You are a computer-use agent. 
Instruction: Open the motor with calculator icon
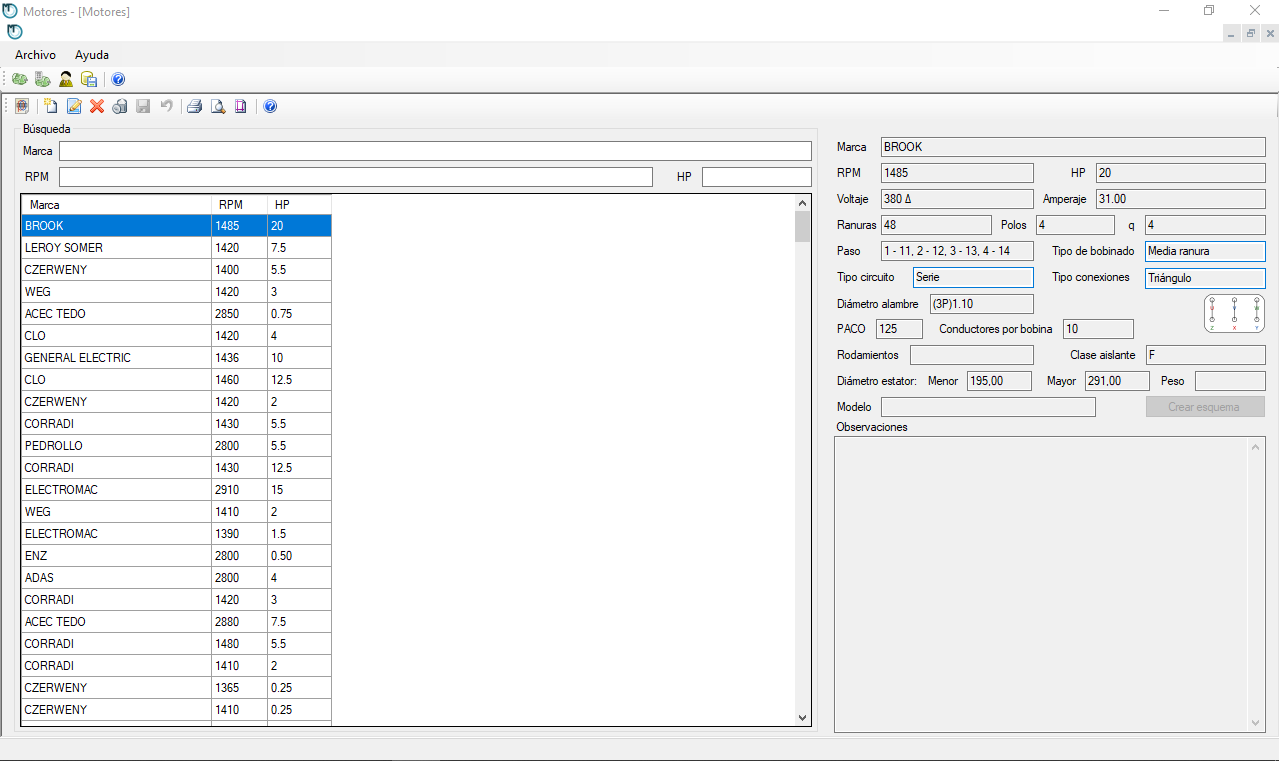(x=42, y=79)
